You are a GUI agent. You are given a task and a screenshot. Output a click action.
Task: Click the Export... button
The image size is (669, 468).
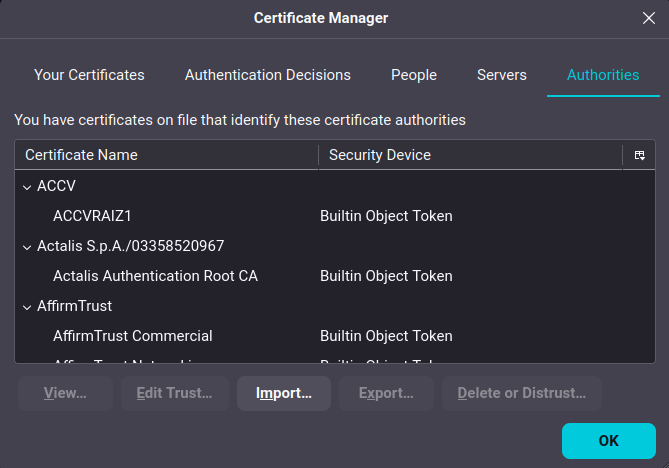click(x=386, y=393)
